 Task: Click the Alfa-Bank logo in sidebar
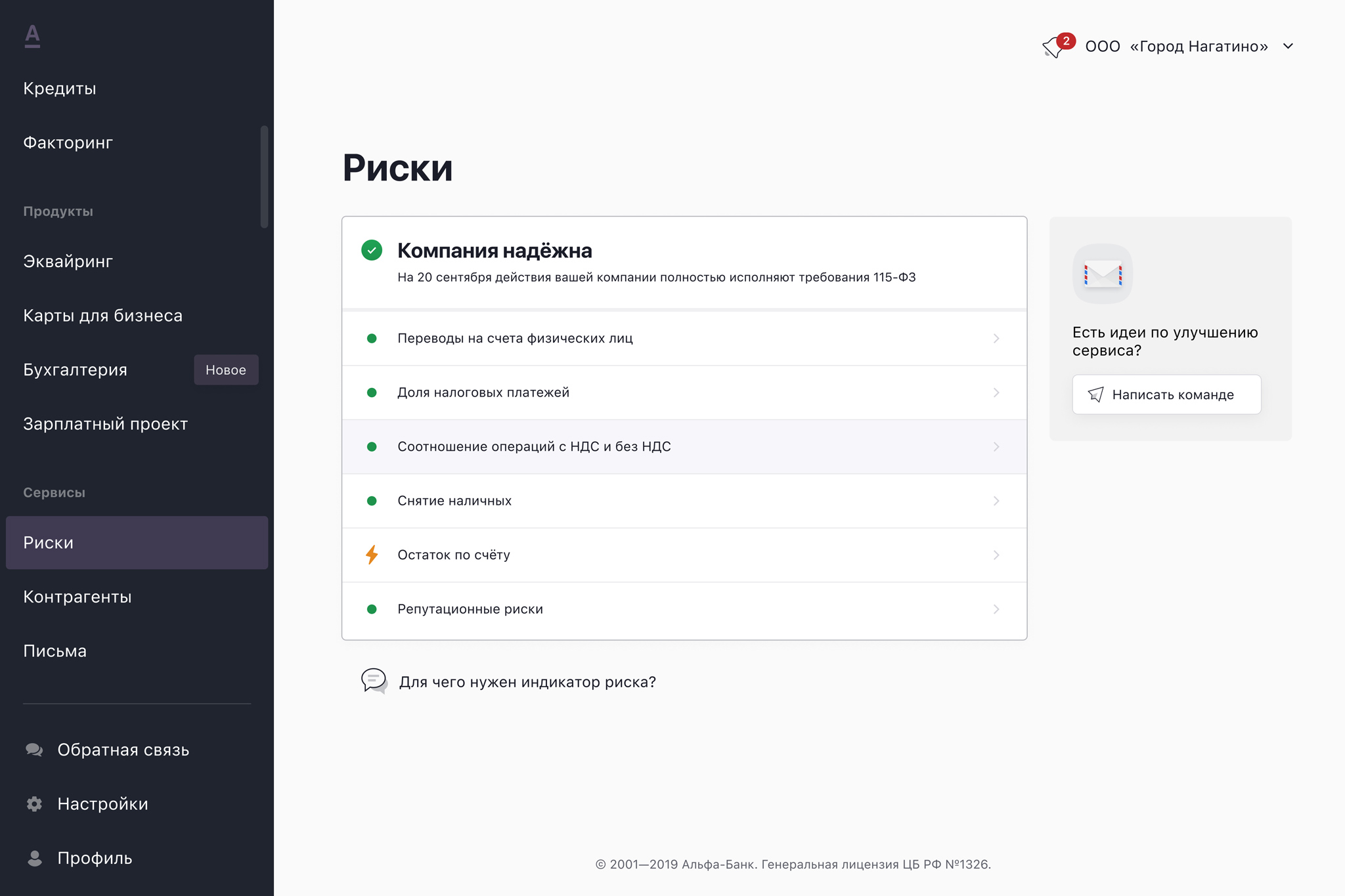(x=32, y=37)
